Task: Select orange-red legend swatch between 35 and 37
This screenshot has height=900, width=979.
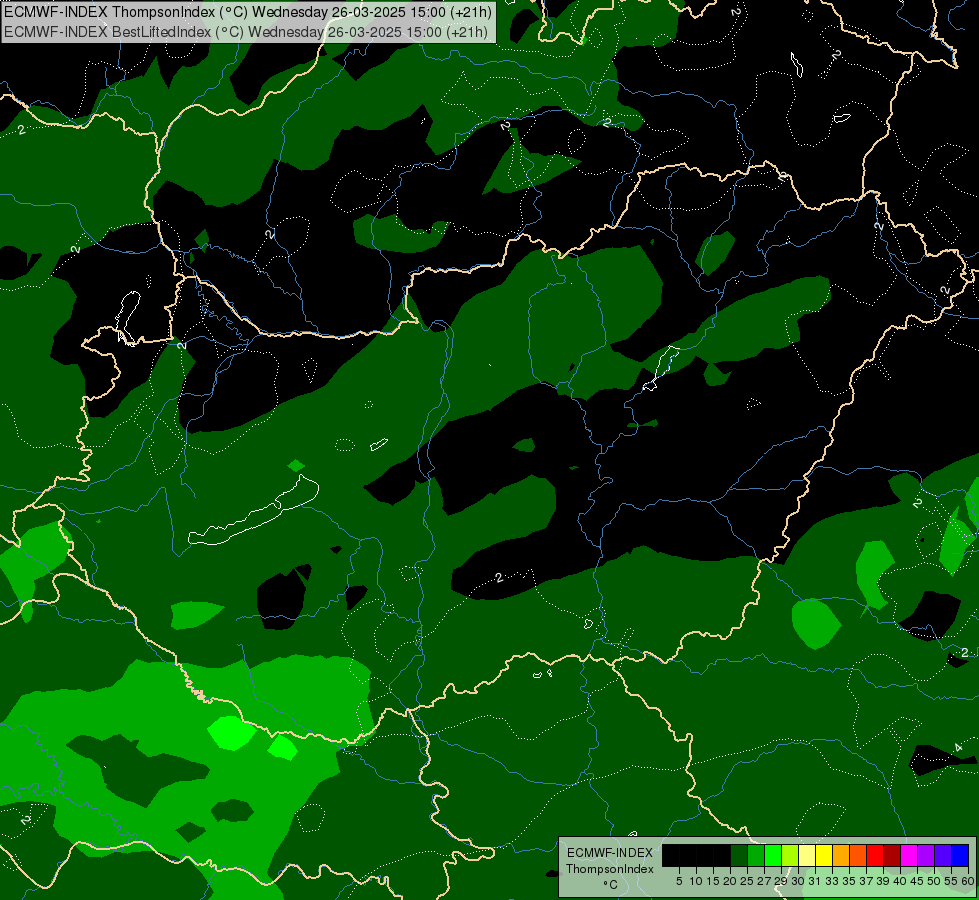Action: pyautogui.click(x=858, y=855)
